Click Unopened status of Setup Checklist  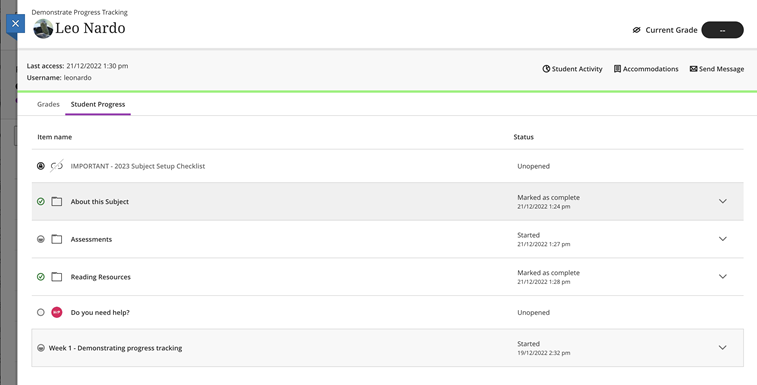pos(533,166)
